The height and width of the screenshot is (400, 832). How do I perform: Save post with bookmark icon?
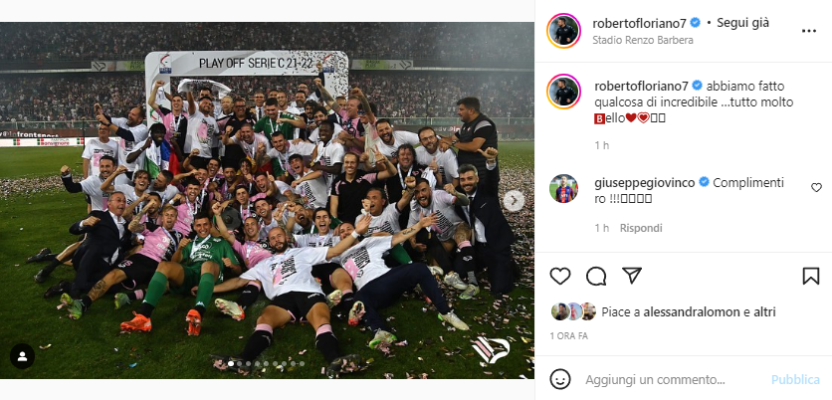click(x=811, y=276)
